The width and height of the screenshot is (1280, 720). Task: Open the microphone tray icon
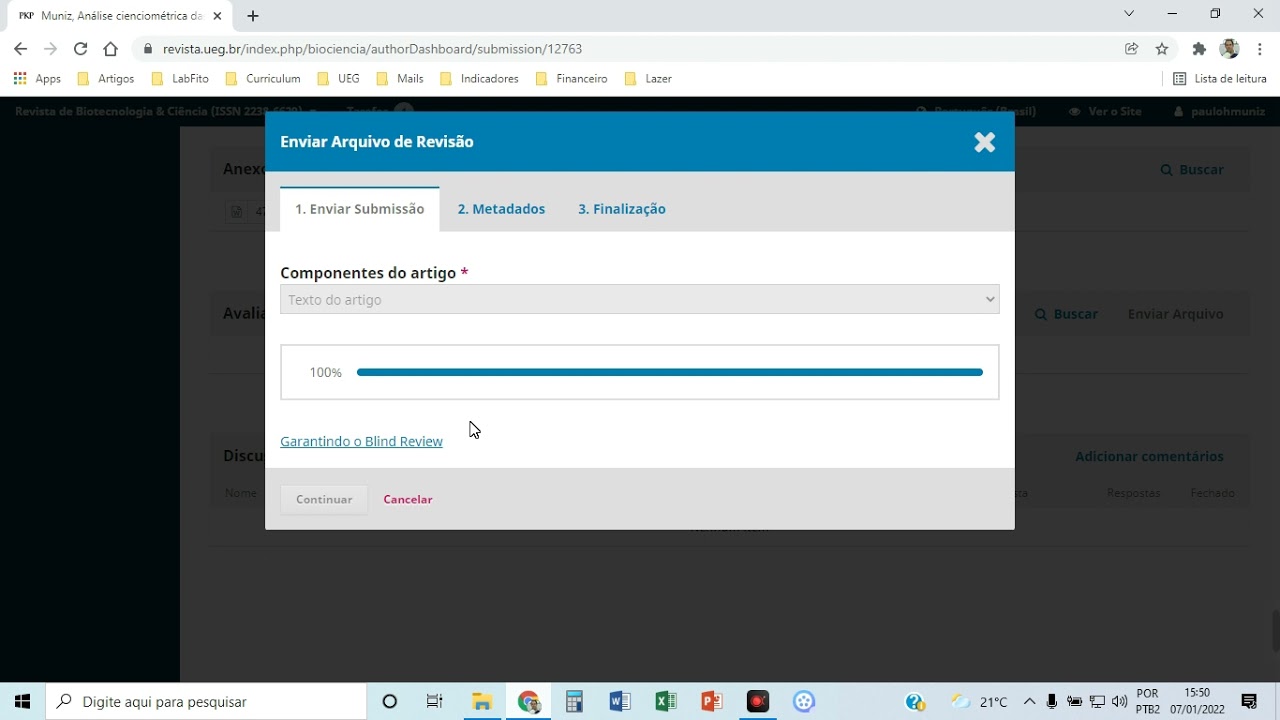[x=1052, y=702]
